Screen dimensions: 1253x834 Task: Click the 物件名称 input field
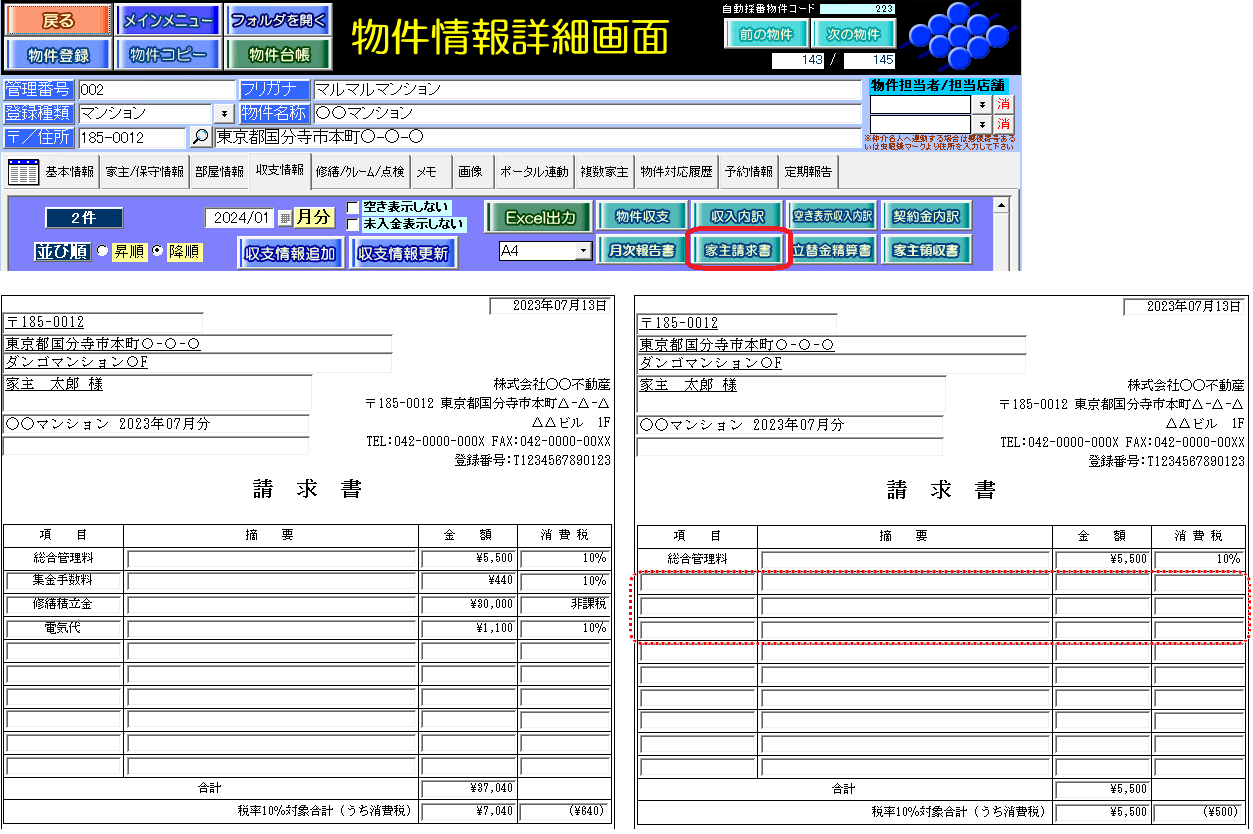pos(586,113)
